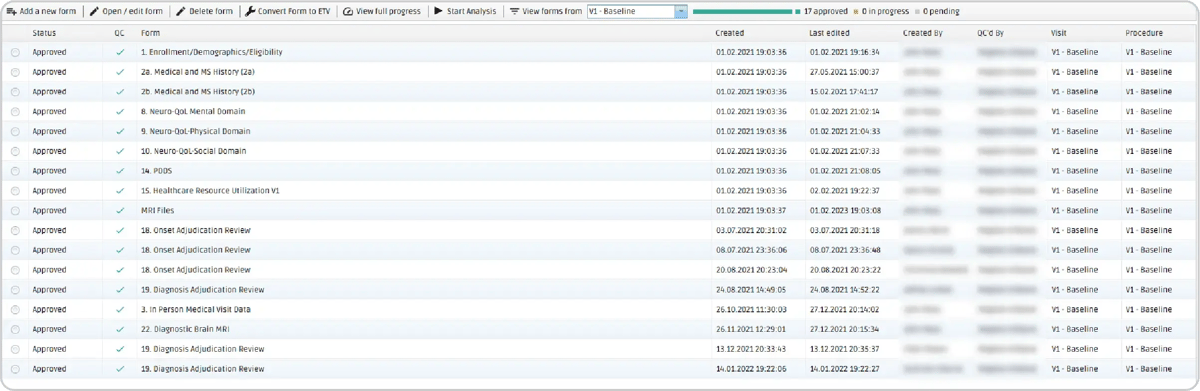Select radio for Onset Review created 08.07.2021
This screenshot has height=391, width=1200.
(15, 250)
